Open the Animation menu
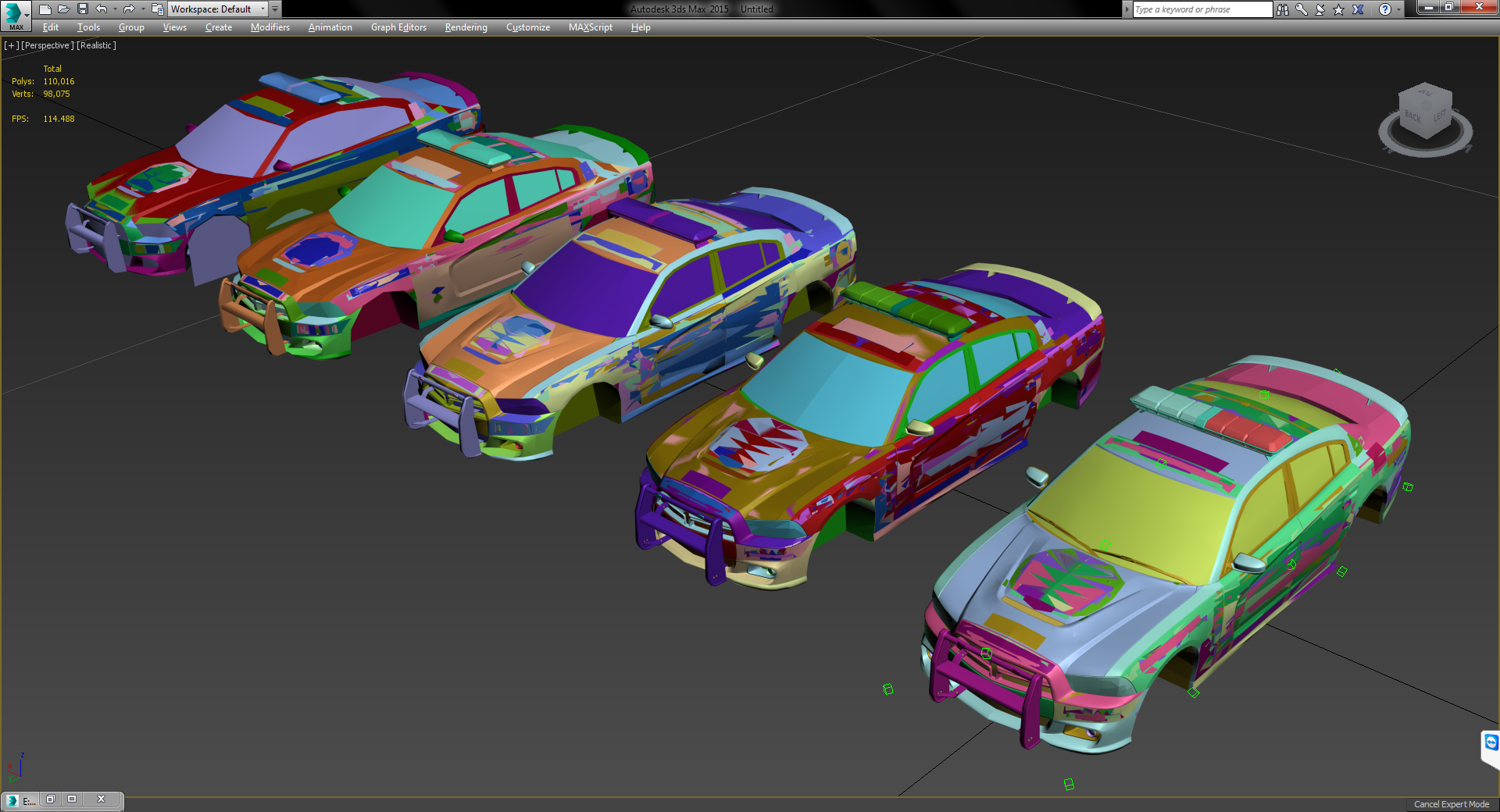The image size is (1500, 812). (x=330, y=27)
